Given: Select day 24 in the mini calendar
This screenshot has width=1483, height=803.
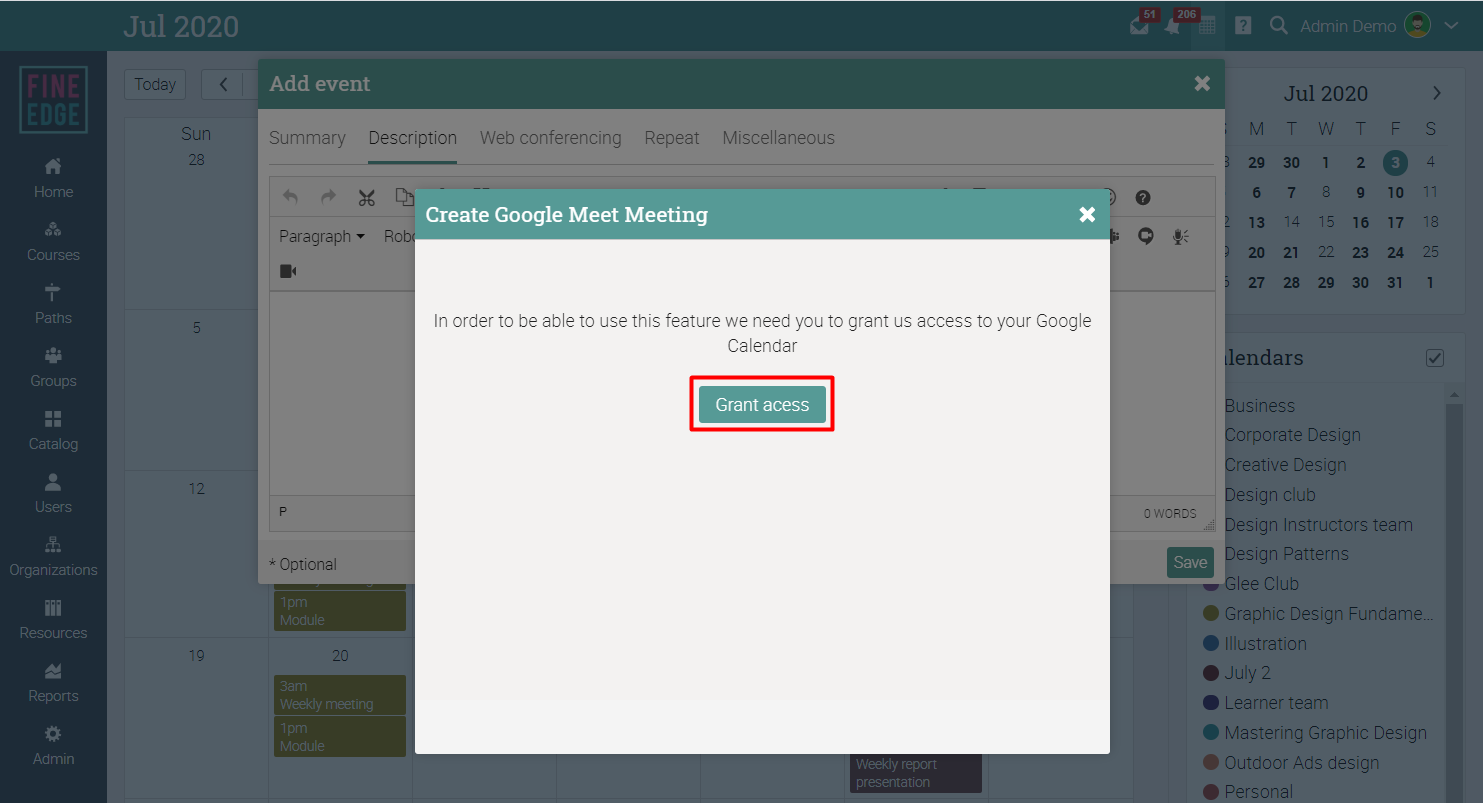Looking at the screenshot, I should point(1395,252).
